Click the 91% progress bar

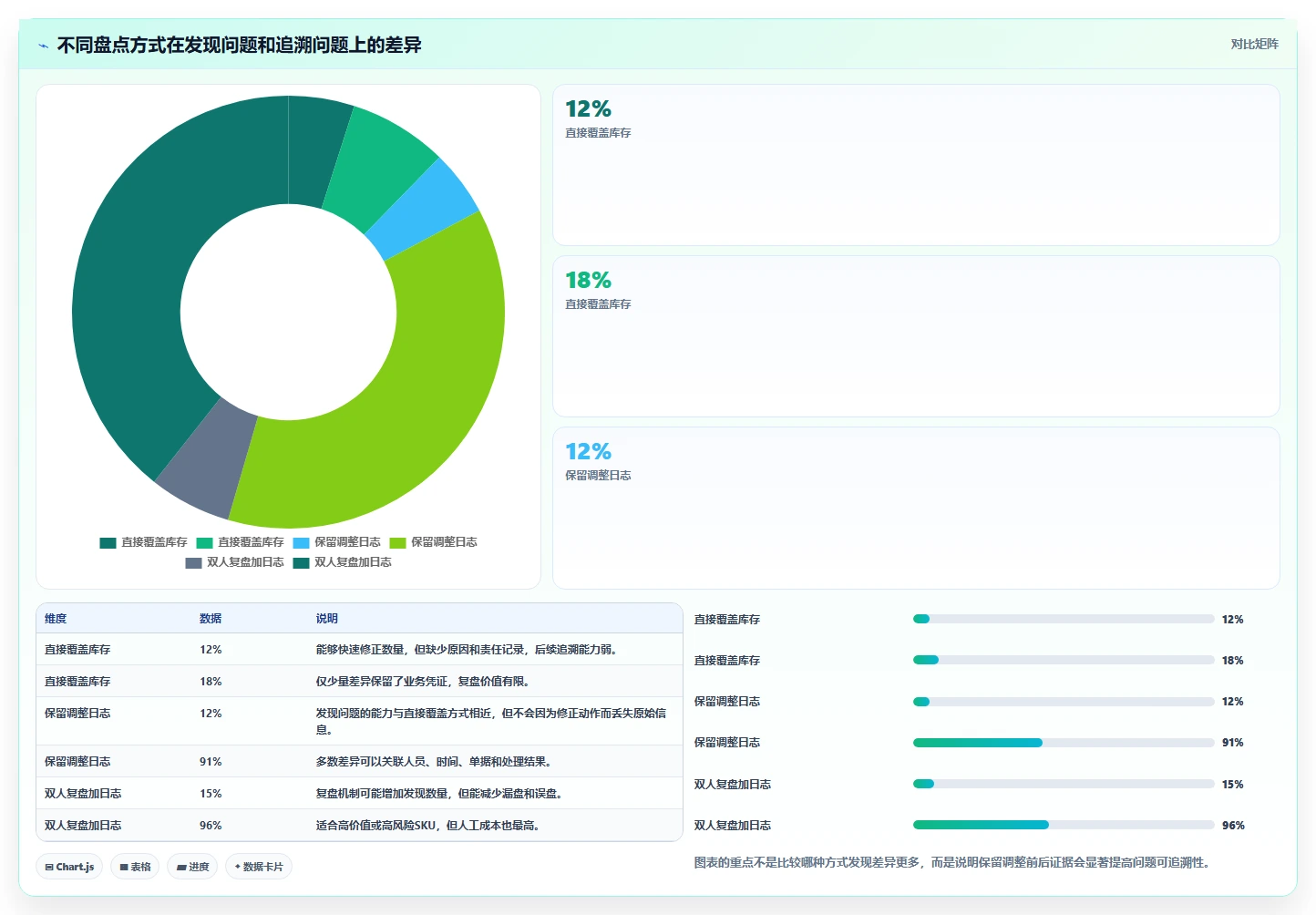click(x=1064, y=743)
